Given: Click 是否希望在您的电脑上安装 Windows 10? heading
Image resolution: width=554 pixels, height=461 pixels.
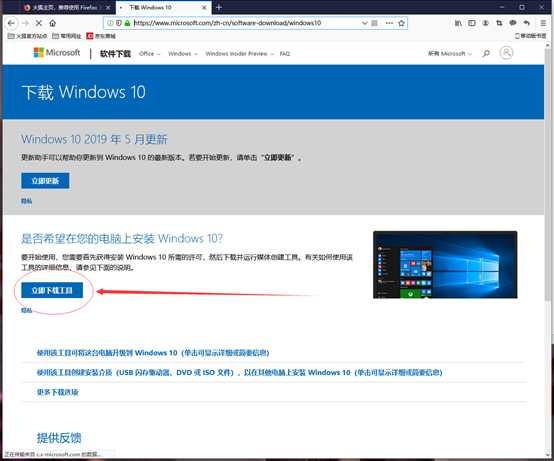Looking at the screenshot, I should (x=122, y=238).
